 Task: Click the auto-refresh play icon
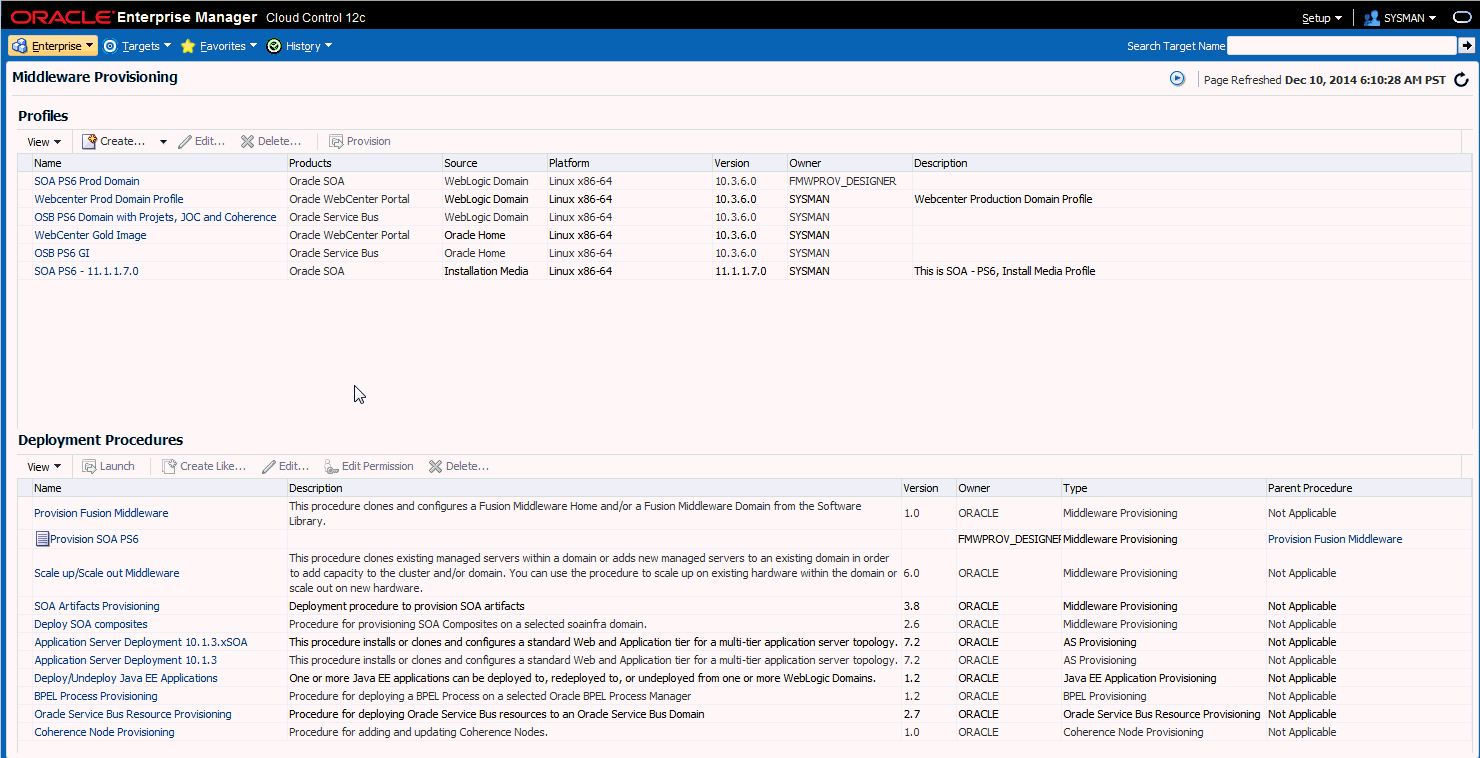click(1177, 79)
